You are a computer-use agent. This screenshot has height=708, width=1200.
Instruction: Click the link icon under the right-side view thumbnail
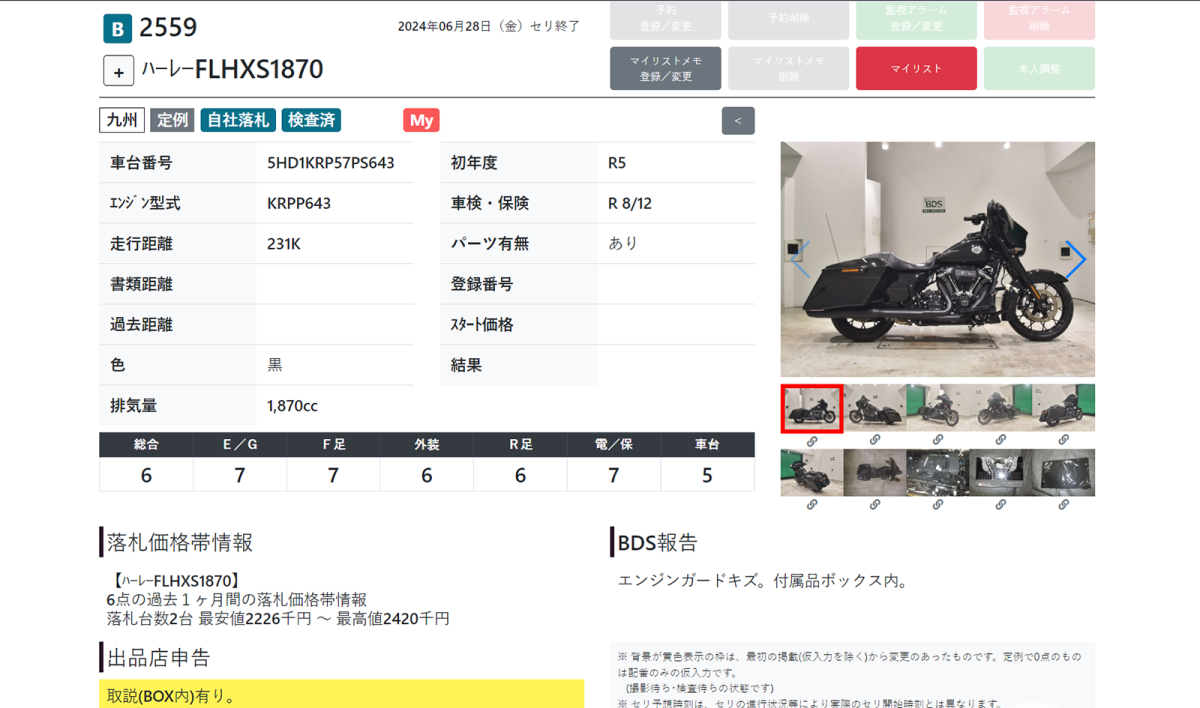pos(875,440)
